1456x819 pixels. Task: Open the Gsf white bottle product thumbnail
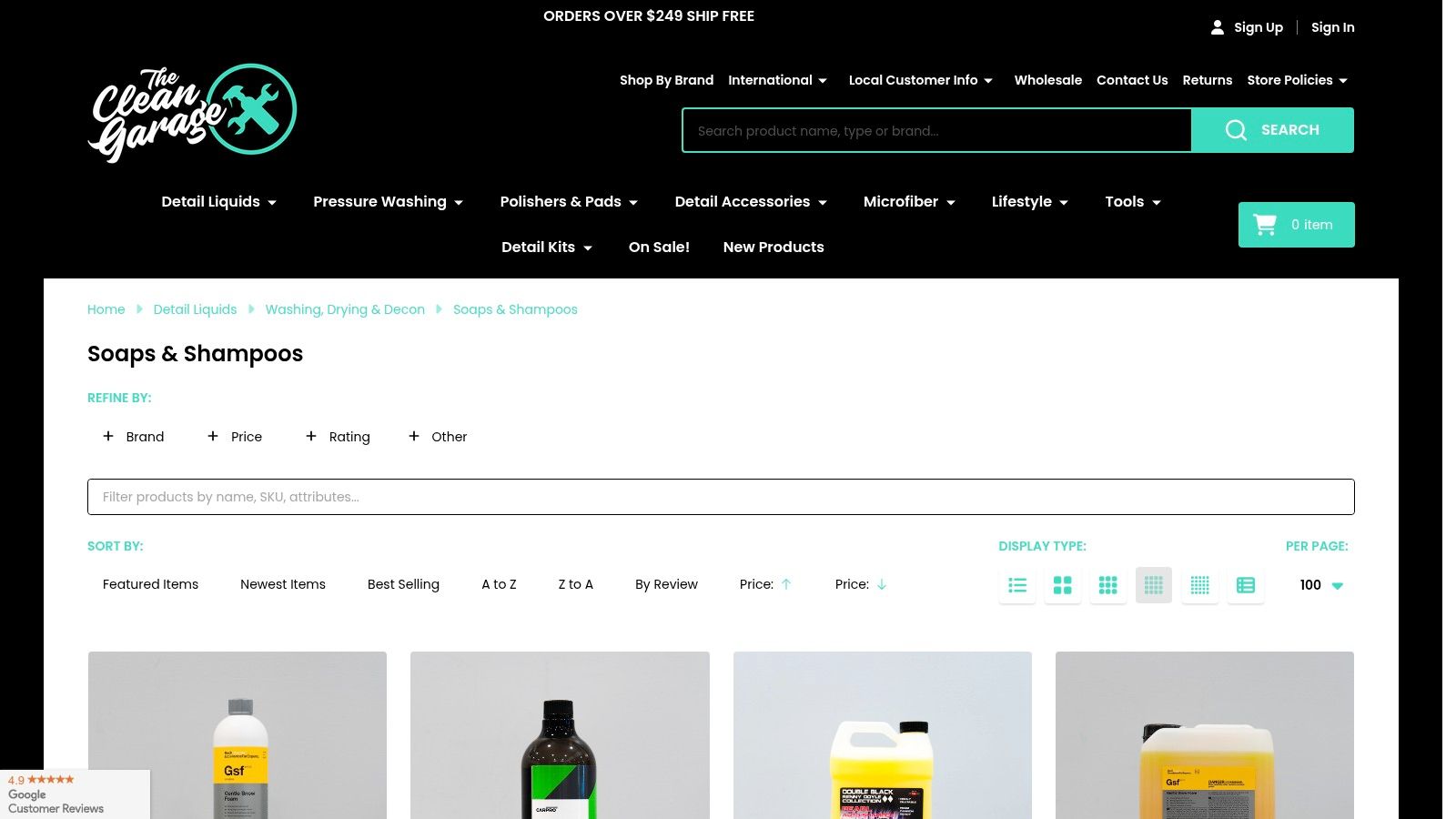[x=238, y=735]
